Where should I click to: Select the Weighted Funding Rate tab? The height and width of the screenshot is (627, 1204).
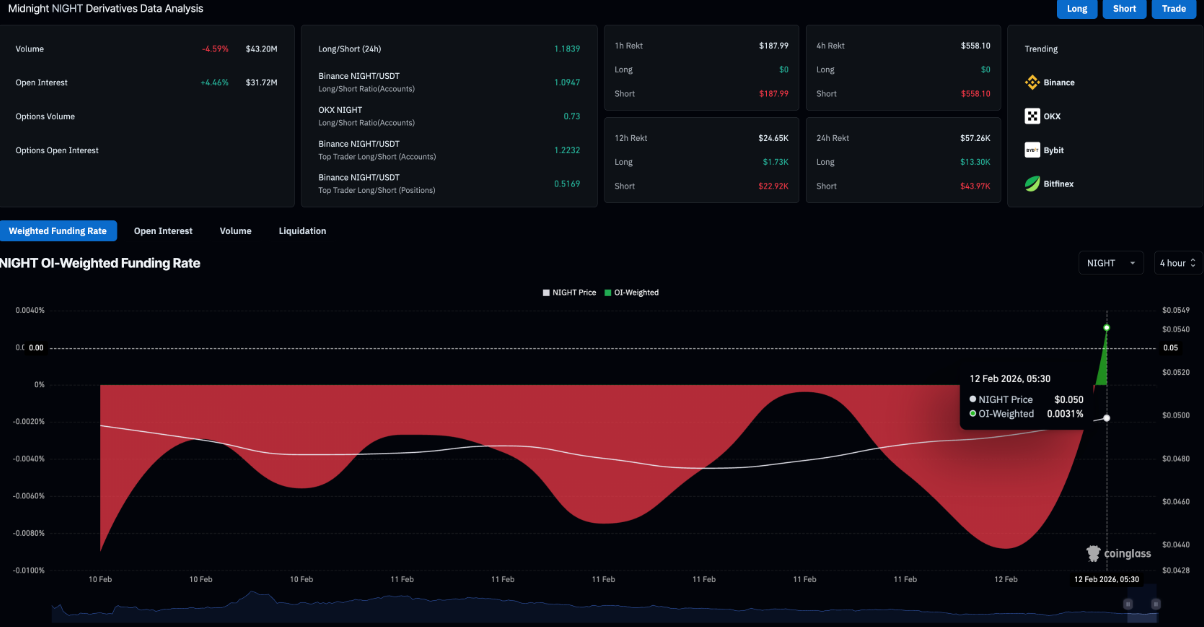click(58, 231)
